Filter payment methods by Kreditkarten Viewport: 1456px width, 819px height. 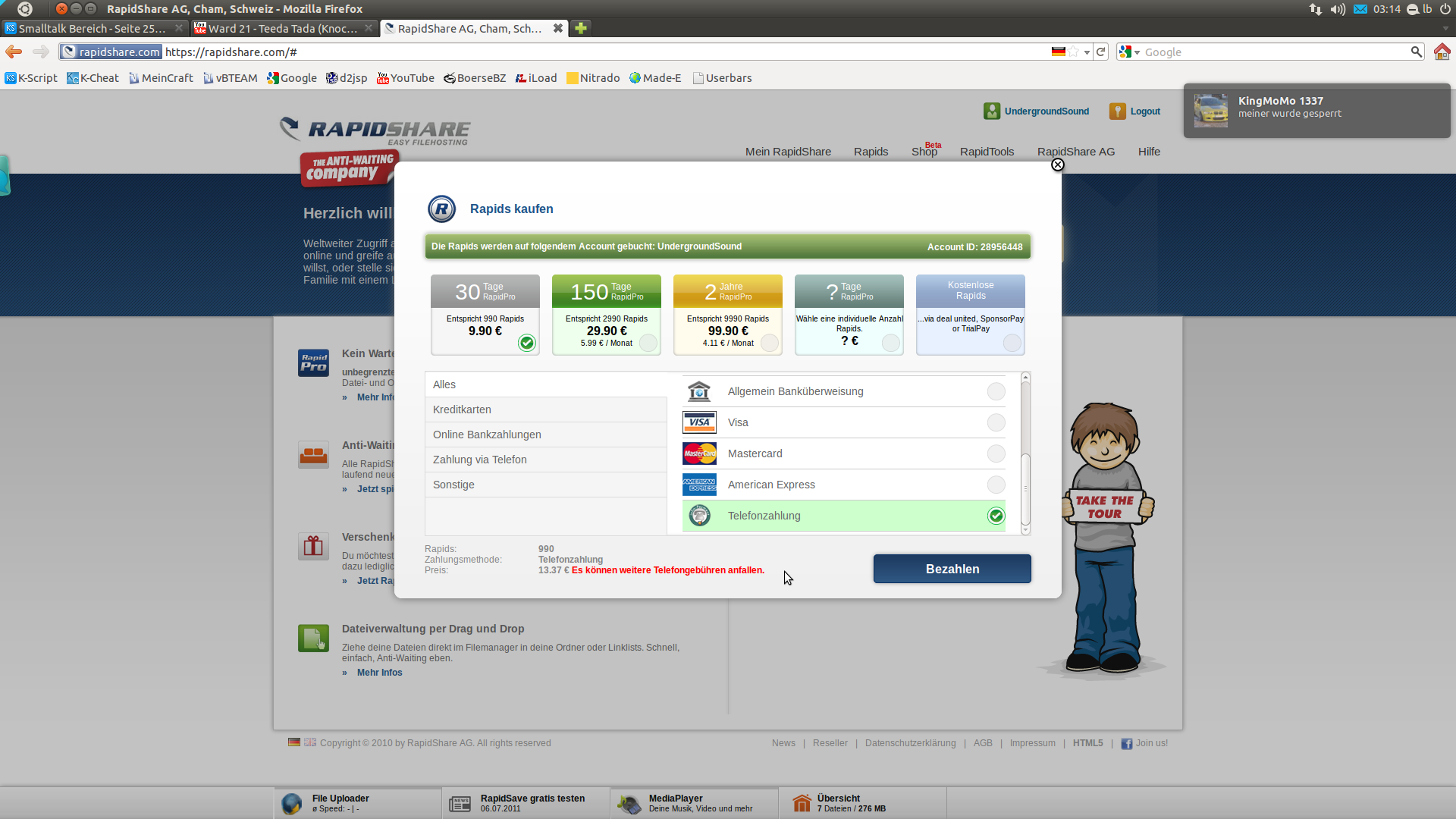tap(546, 409)
